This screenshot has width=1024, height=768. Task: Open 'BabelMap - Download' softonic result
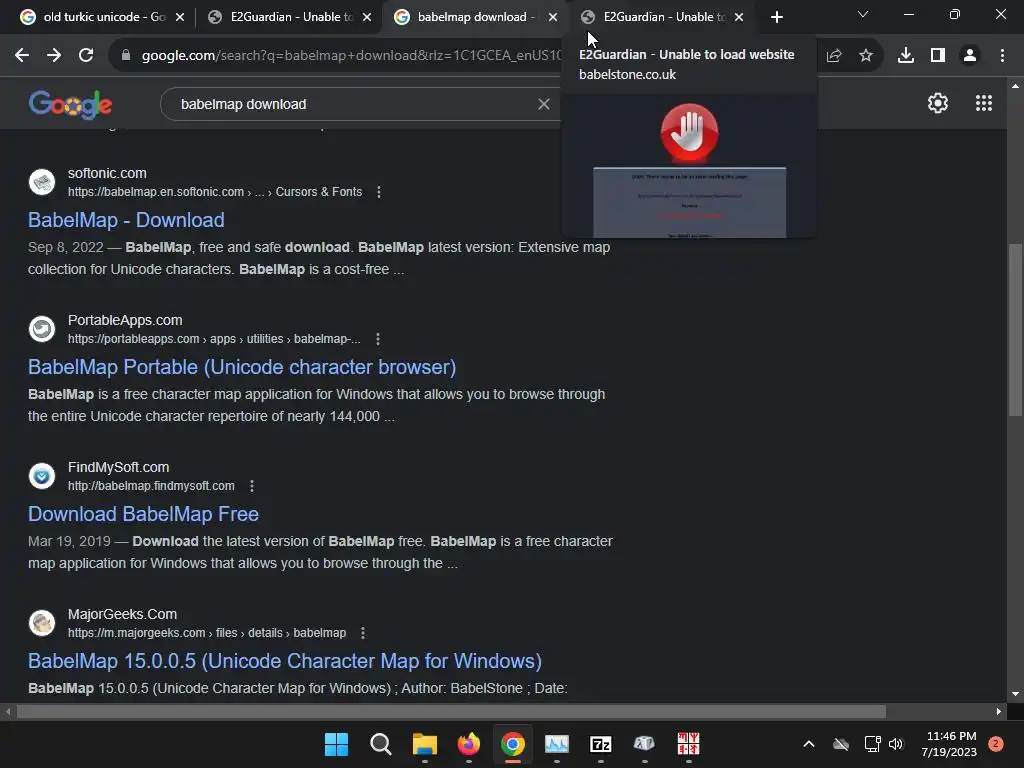click(x=126, y=220)
